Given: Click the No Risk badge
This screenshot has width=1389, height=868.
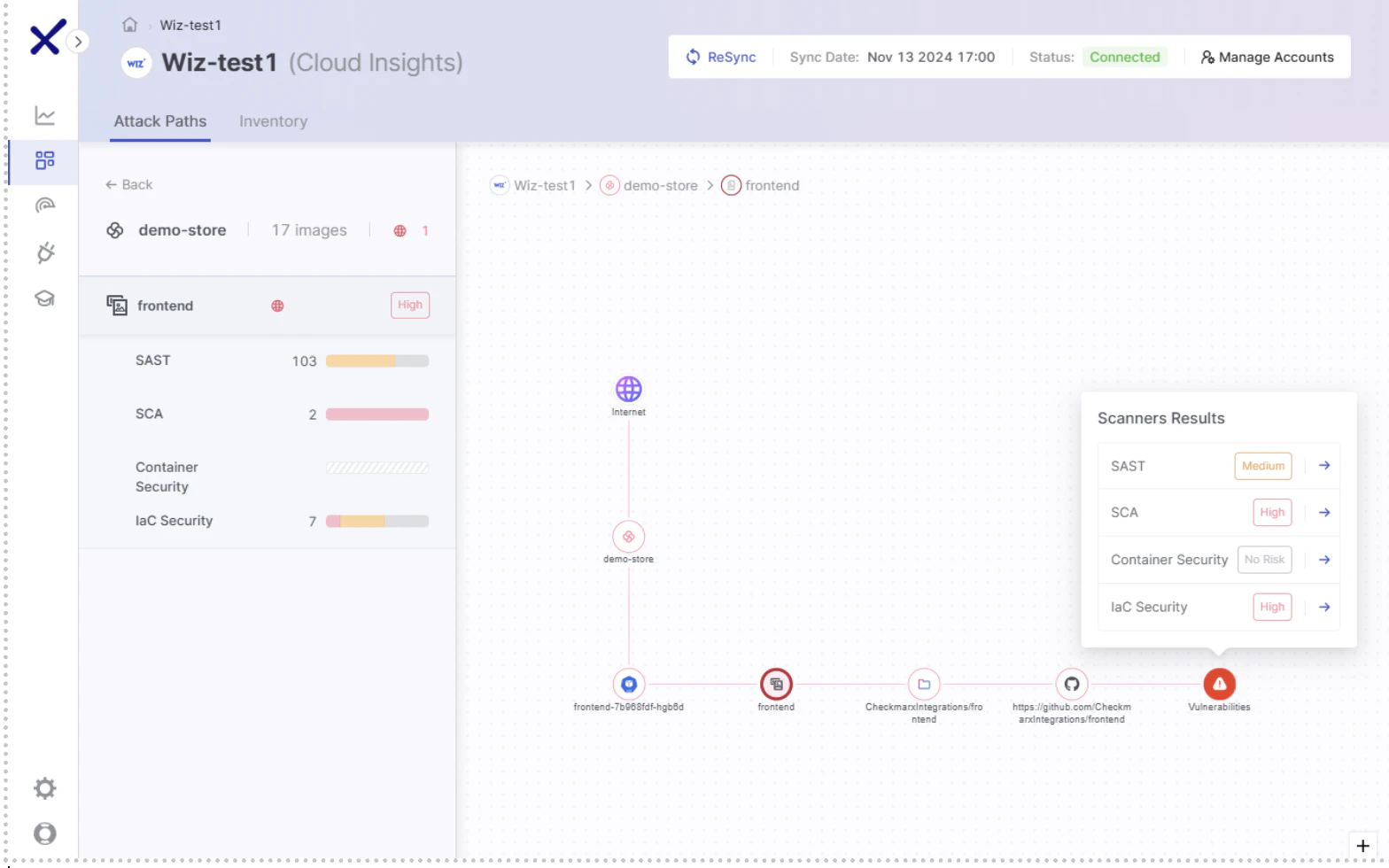Looking at the screenshot, I should coord(1264,560).
